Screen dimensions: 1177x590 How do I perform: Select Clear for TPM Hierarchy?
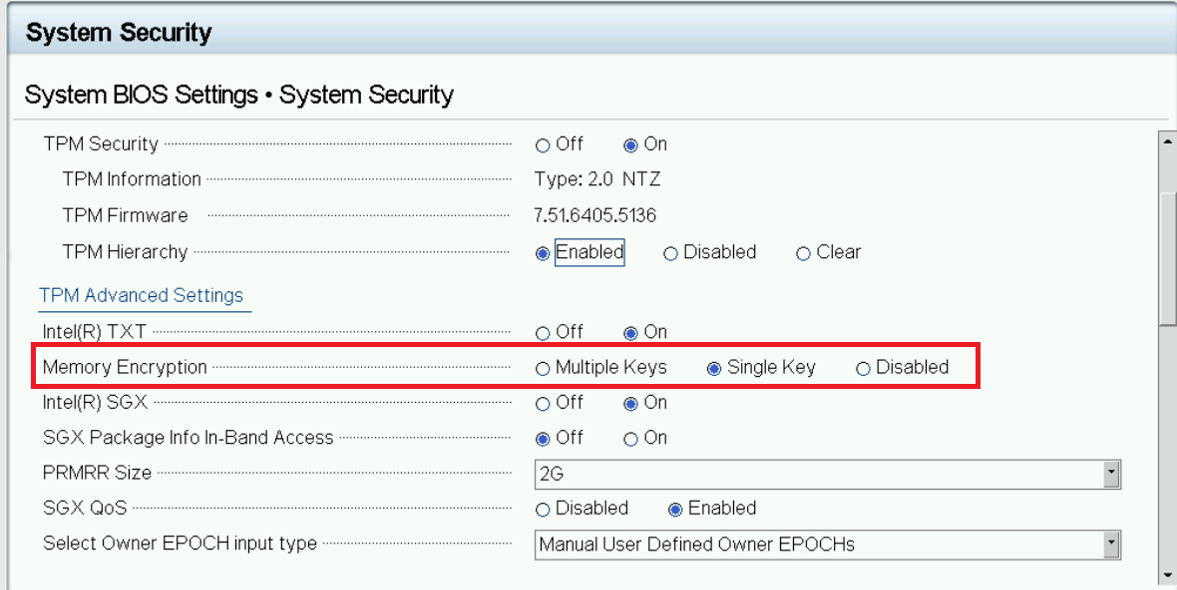click(803, 252)
